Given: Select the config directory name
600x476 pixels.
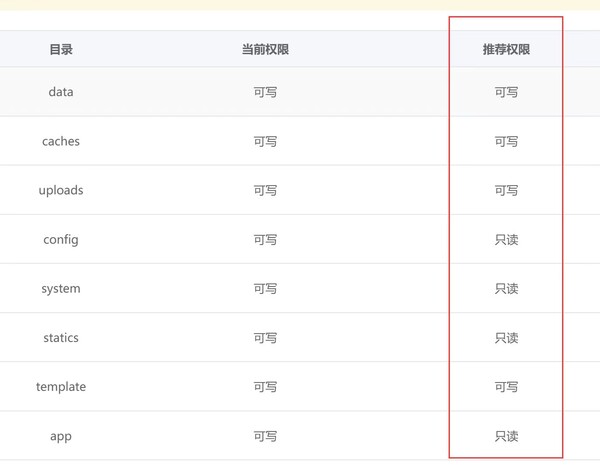Looking at the screenshot, I should pyautogui.click(x=61, y=239).
